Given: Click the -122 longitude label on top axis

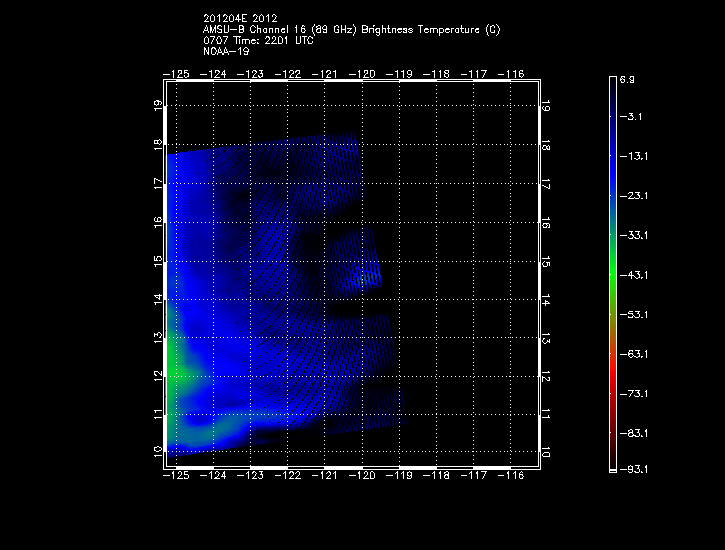Looking at the screenshot, I should click(288, 74).
